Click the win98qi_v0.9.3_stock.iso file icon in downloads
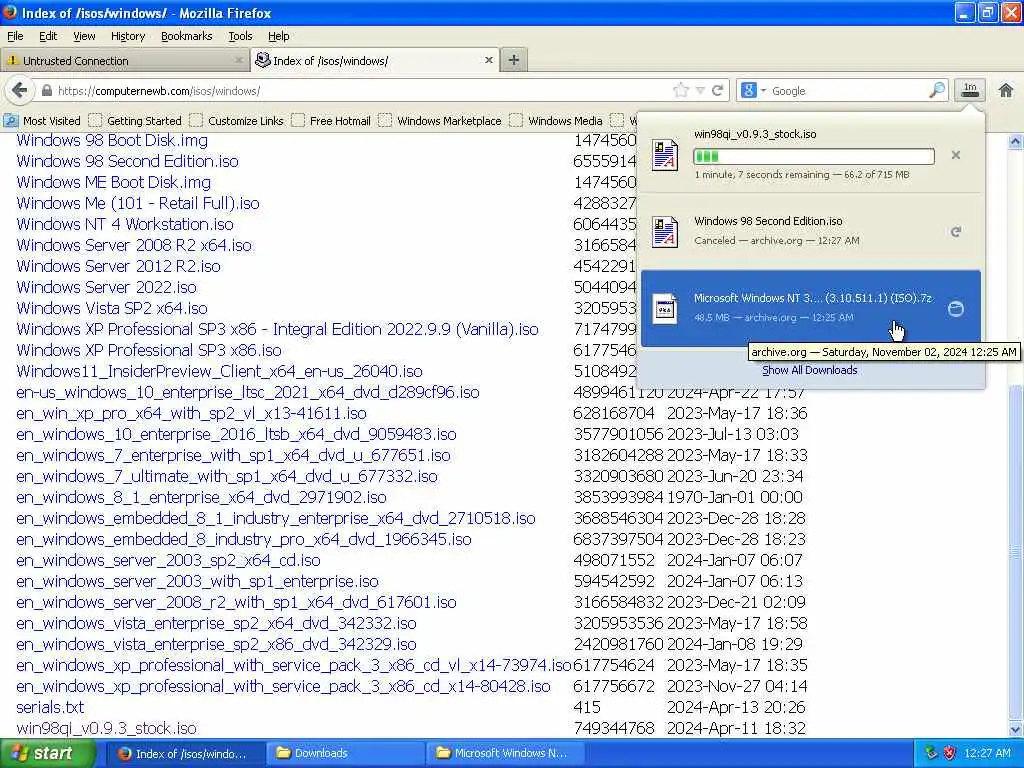1024x768 pixels. click(x=665, y=155)
